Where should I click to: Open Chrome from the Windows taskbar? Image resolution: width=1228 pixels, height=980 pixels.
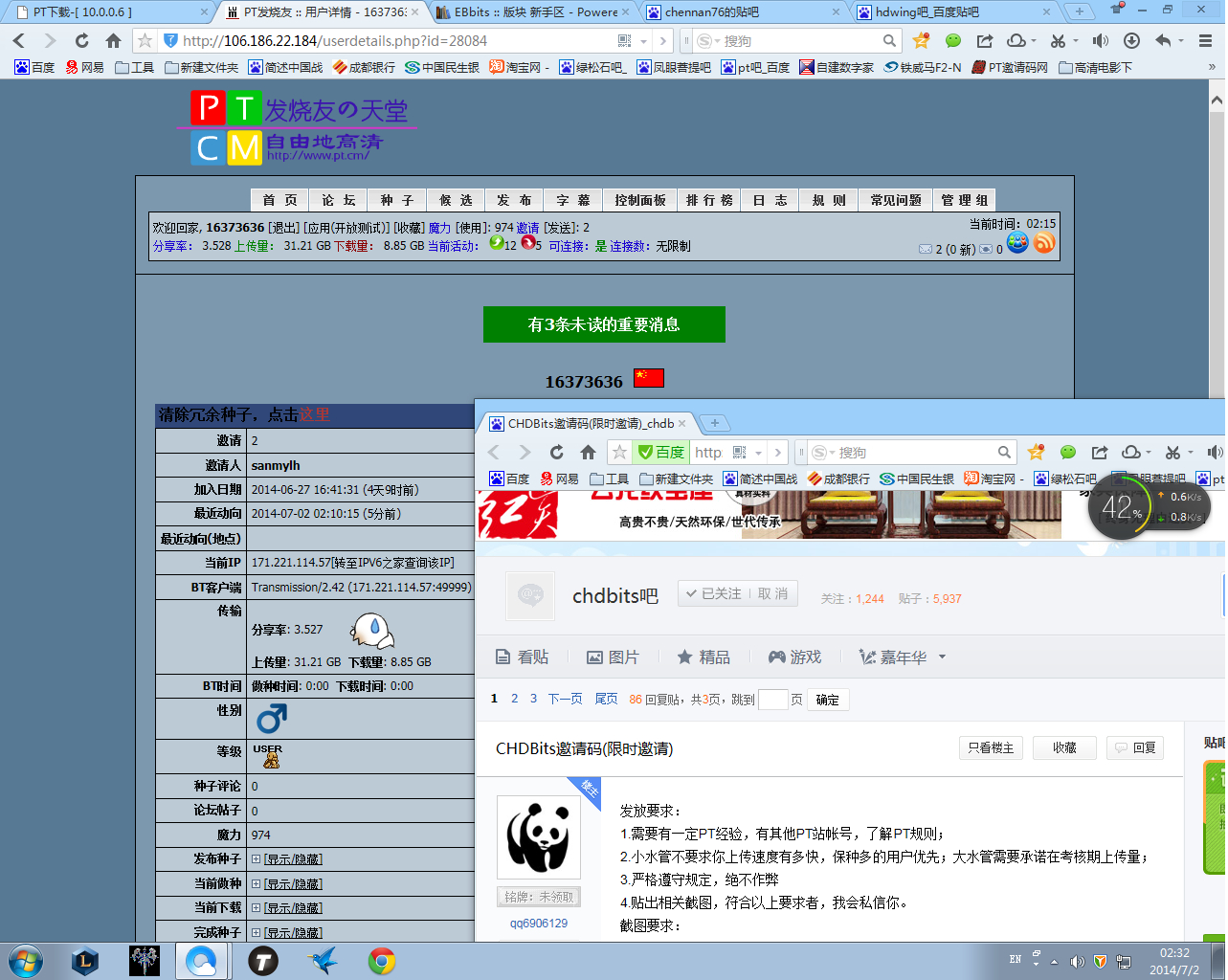pyautogui.click(x=382, y=961)
